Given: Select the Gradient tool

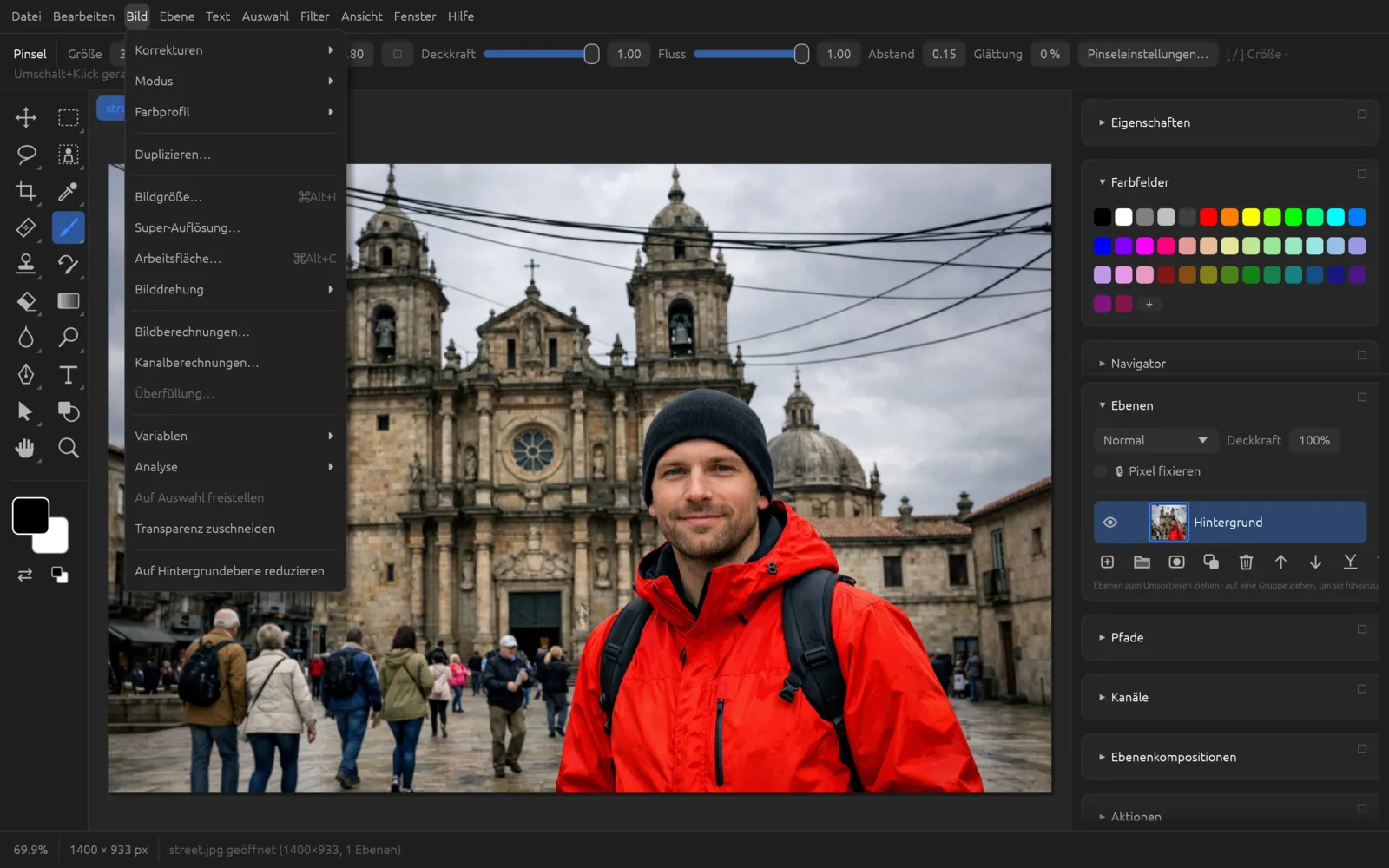Looking at the screenshot, I should 68,301.
